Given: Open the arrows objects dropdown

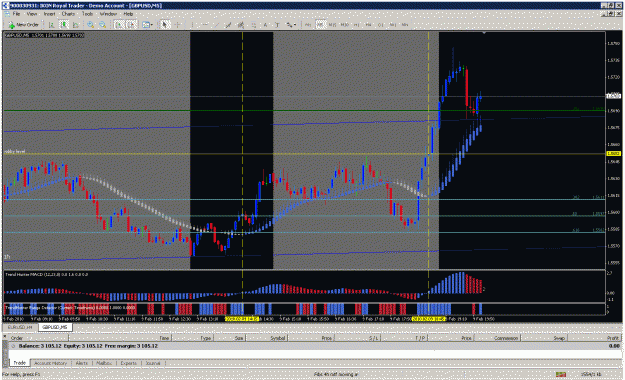Looking at the screenshot, I should pyautogui.click(x=291, y=25).
